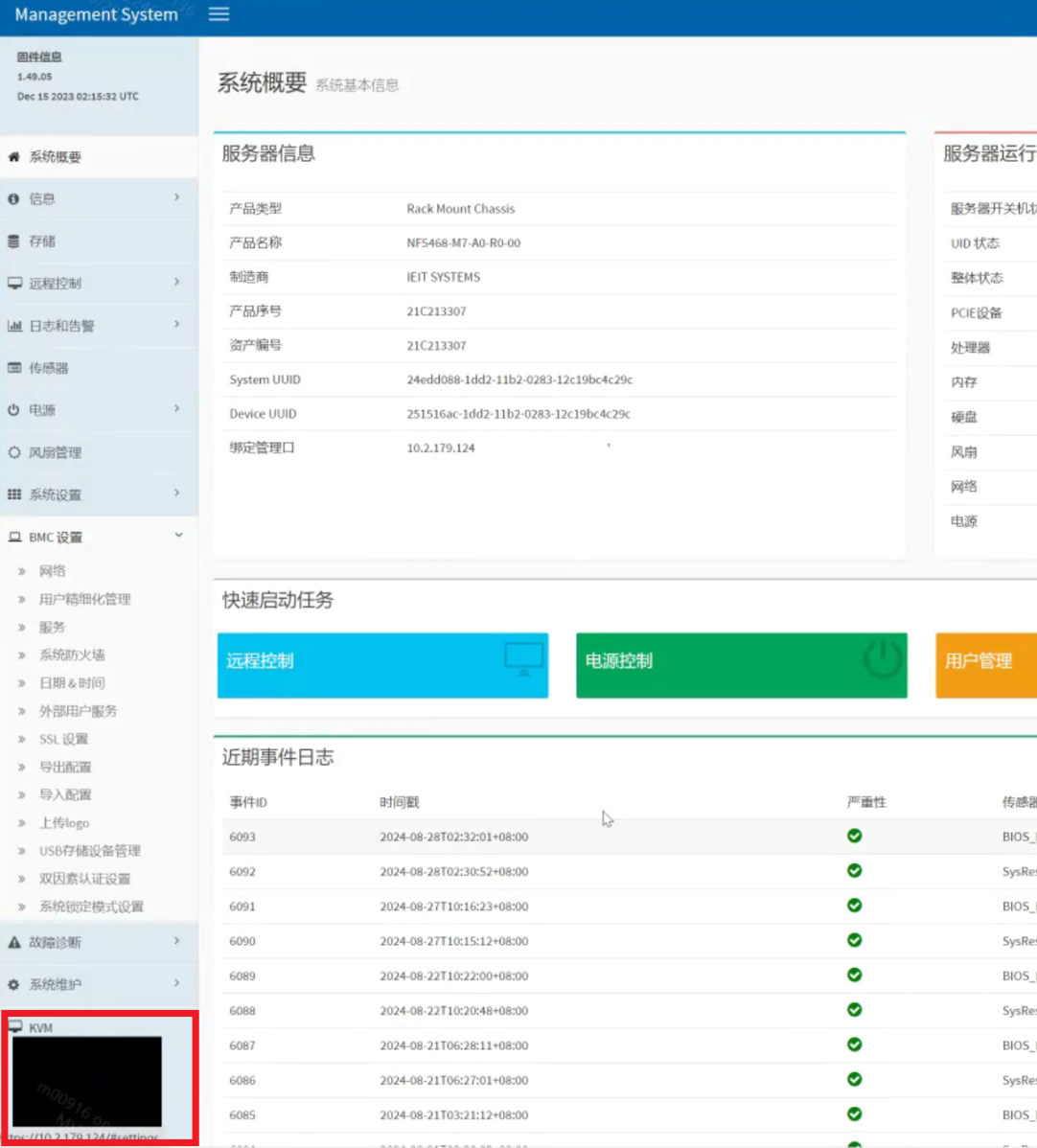Click the double-arrow icon beside 网络 submenu
Image resolution: width=1037 pixels, height=1148 pixels.
(x=22, y=571)
